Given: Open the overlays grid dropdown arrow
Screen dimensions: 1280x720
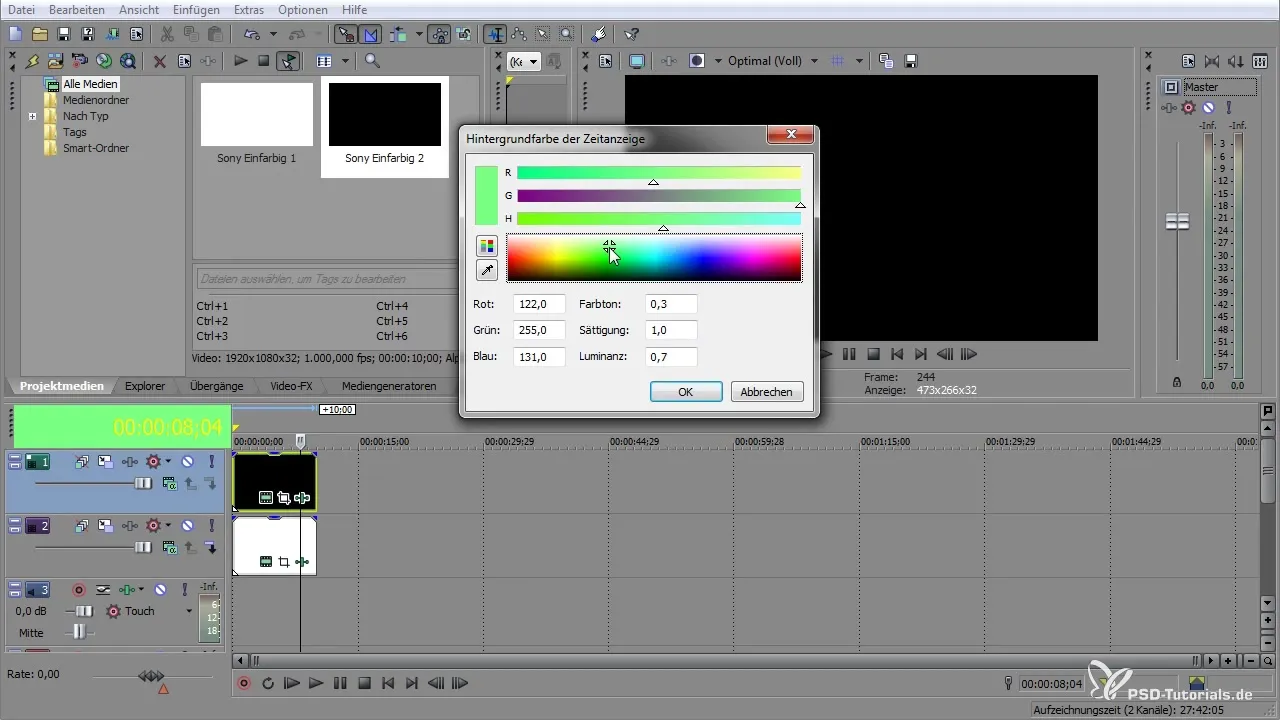Looking at the screenshot, I should click(x=859, y=61).
